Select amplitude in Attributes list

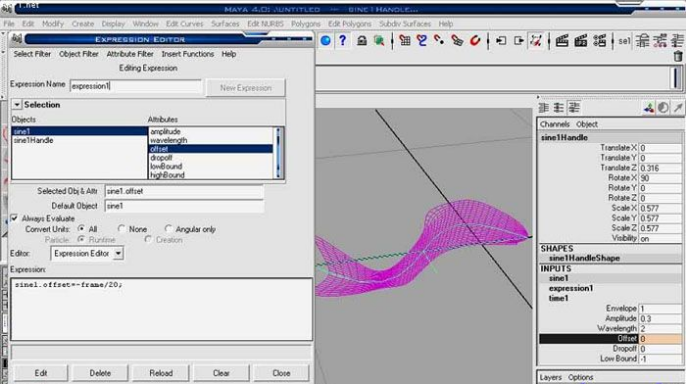pos(166,131)
